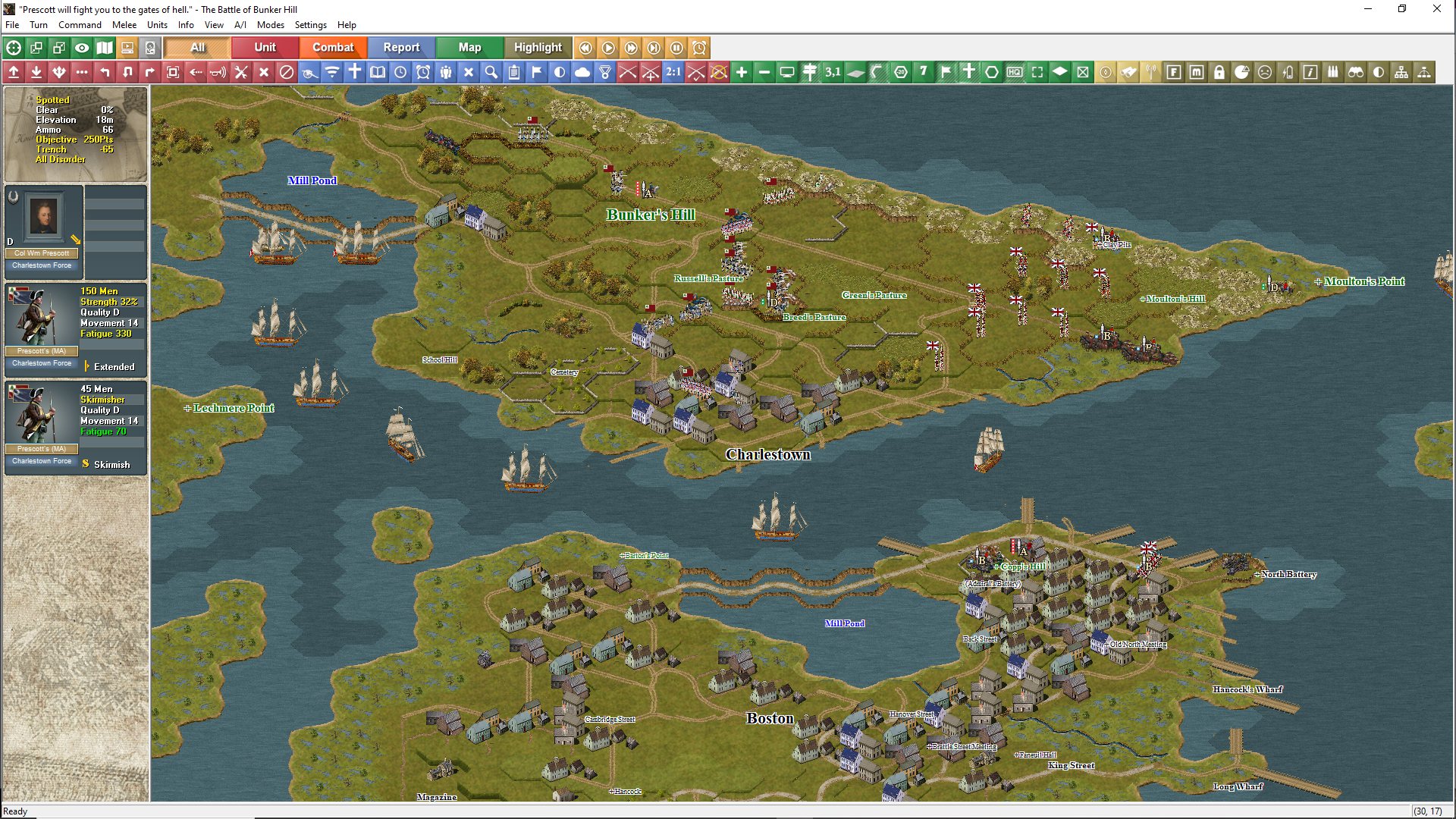Select the Combat toolbar tab

tap(333, 48)
